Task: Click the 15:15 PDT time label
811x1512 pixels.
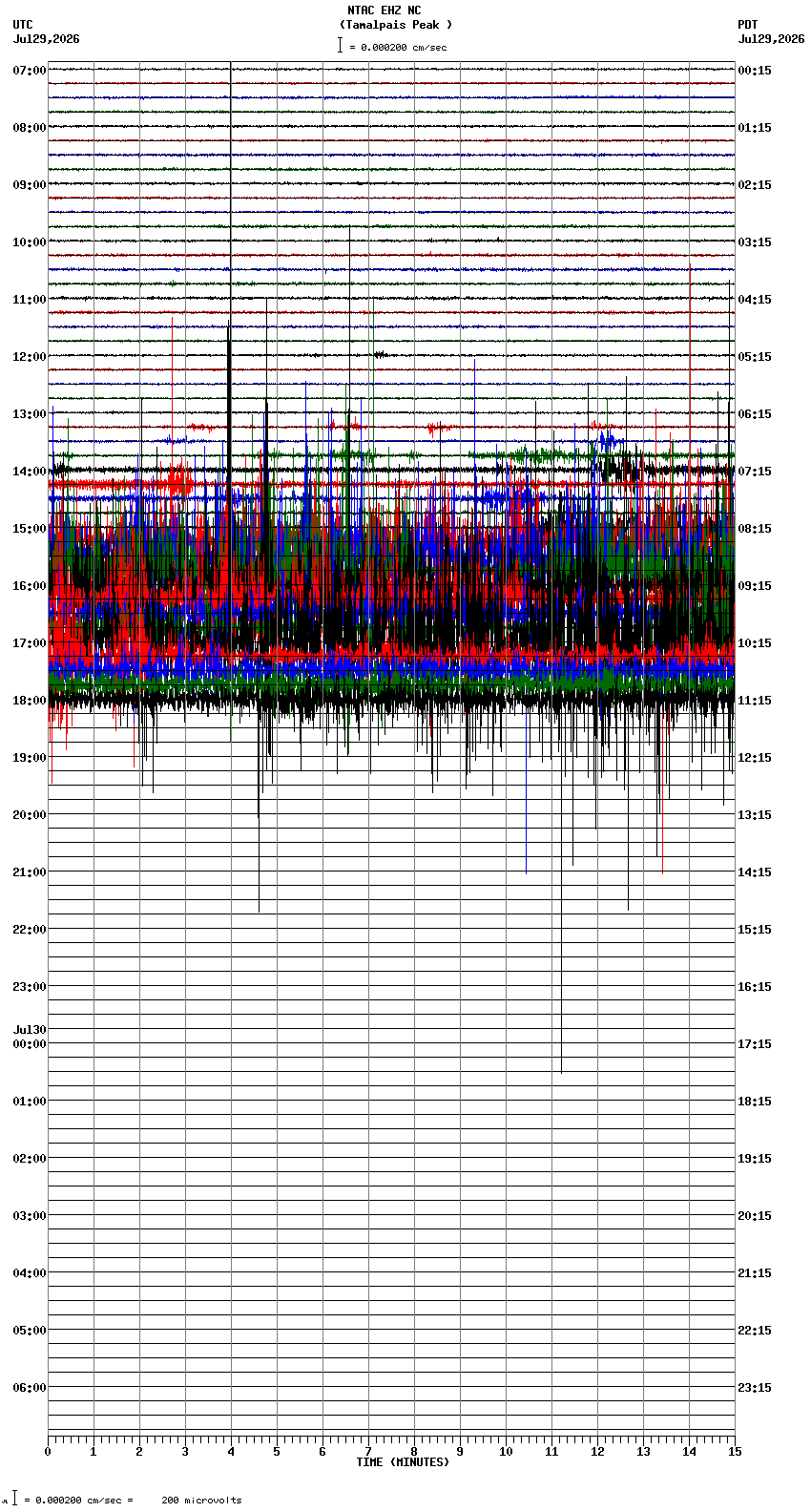Action: (755, 930)
